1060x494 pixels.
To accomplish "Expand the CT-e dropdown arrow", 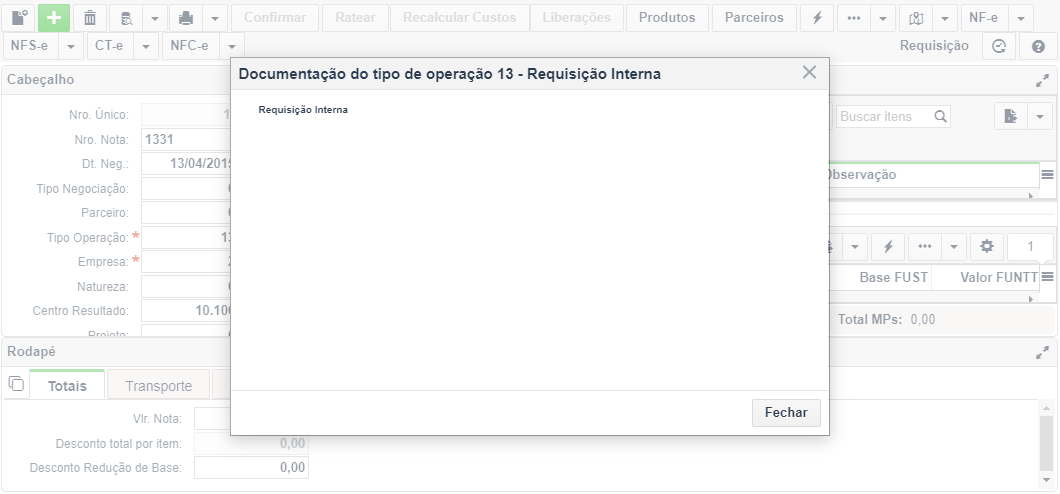I will (x=146, y=46).
